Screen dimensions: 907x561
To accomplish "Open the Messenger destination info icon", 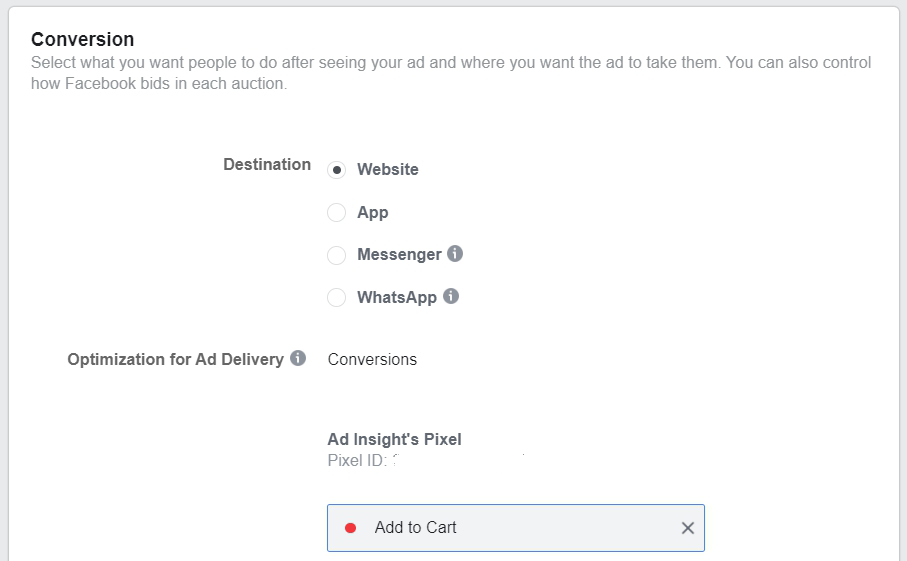I will (x=455, y=253).
